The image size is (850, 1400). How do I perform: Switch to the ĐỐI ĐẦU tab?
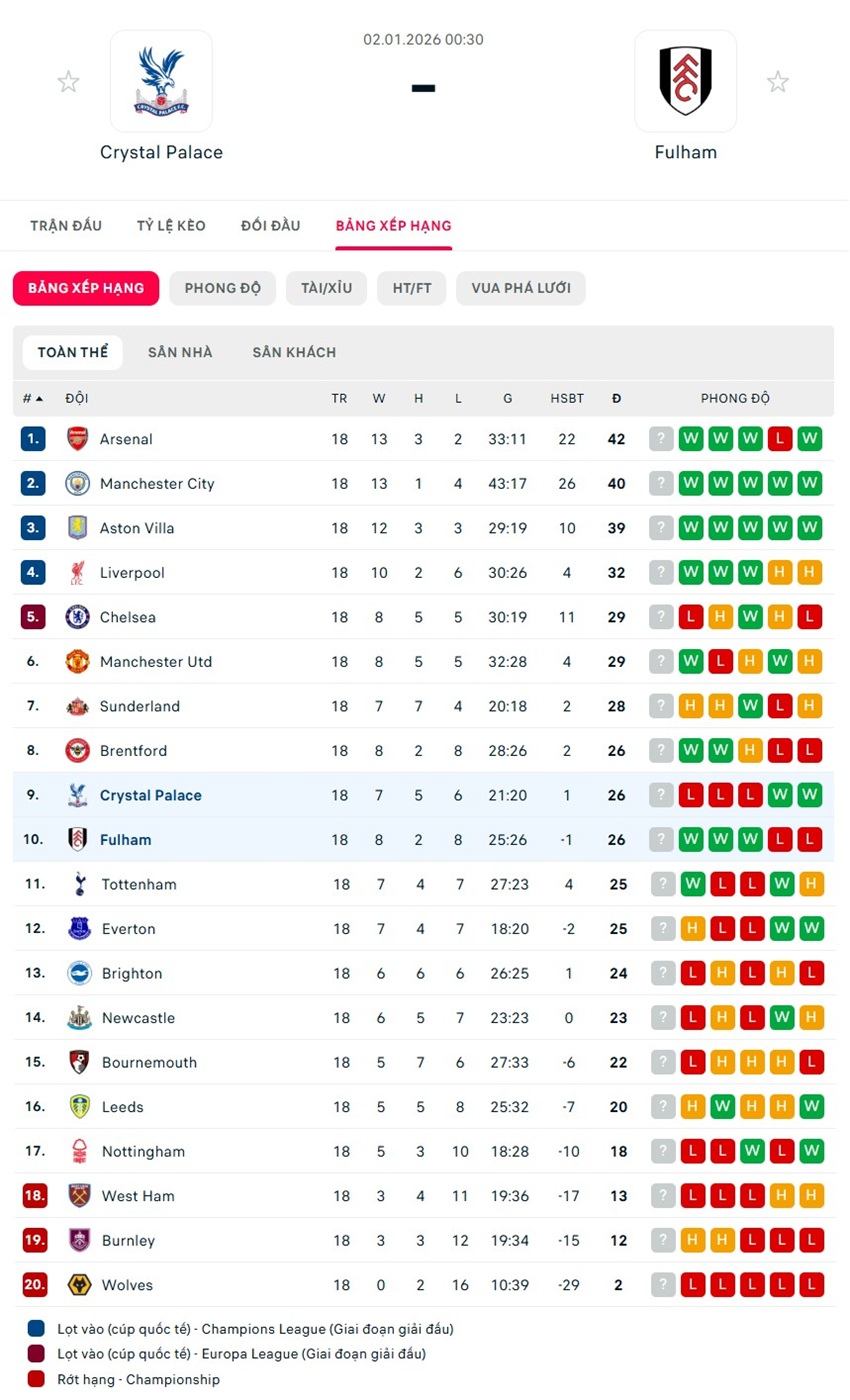tap(271, 226)
